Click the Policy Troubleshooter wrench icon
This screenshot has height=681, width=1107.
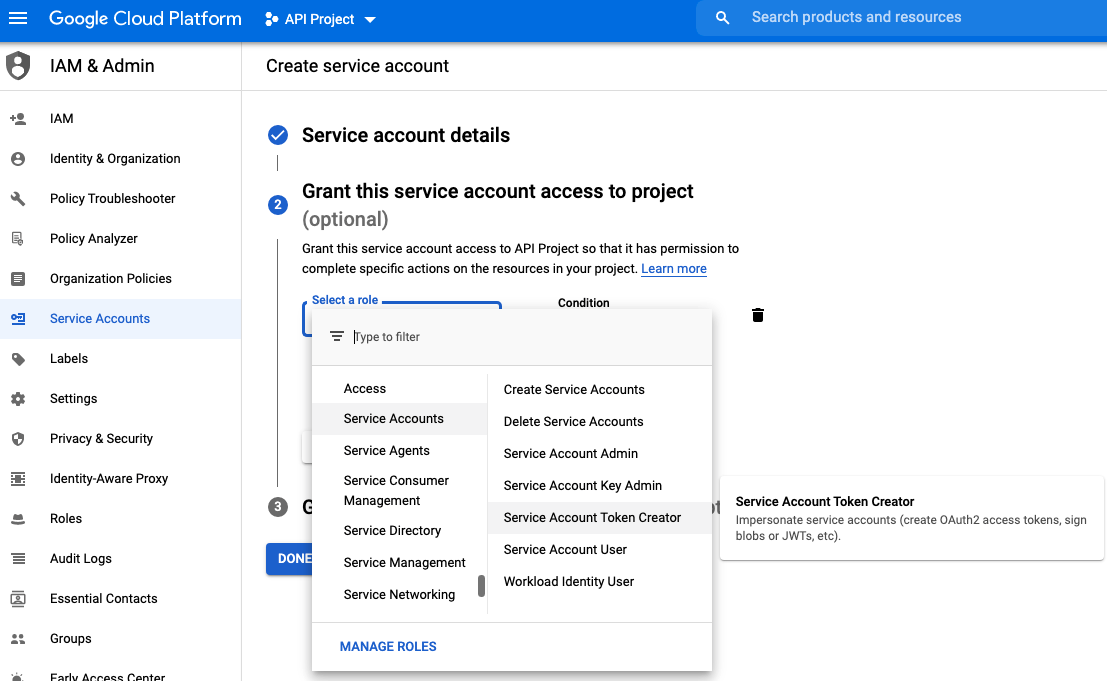click(x=18, y=199)
